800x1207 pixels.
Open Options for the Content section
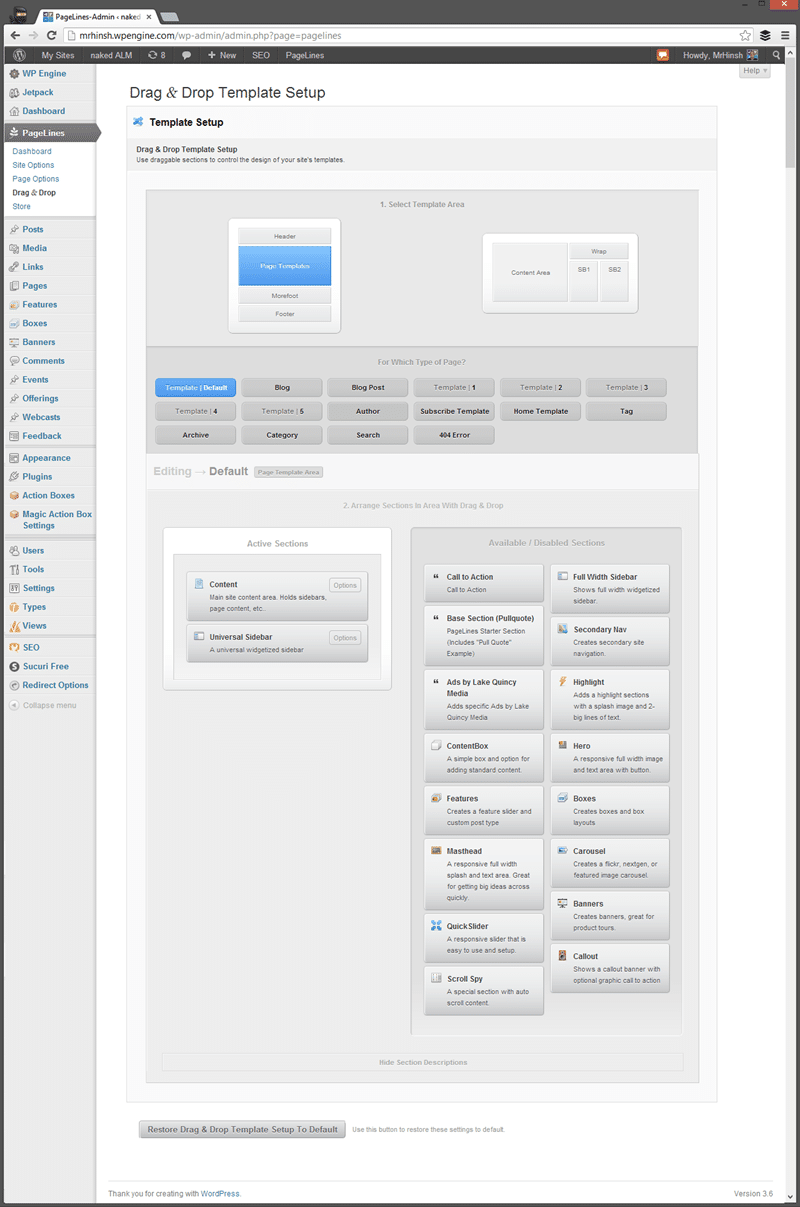click(x=345, y=585)
